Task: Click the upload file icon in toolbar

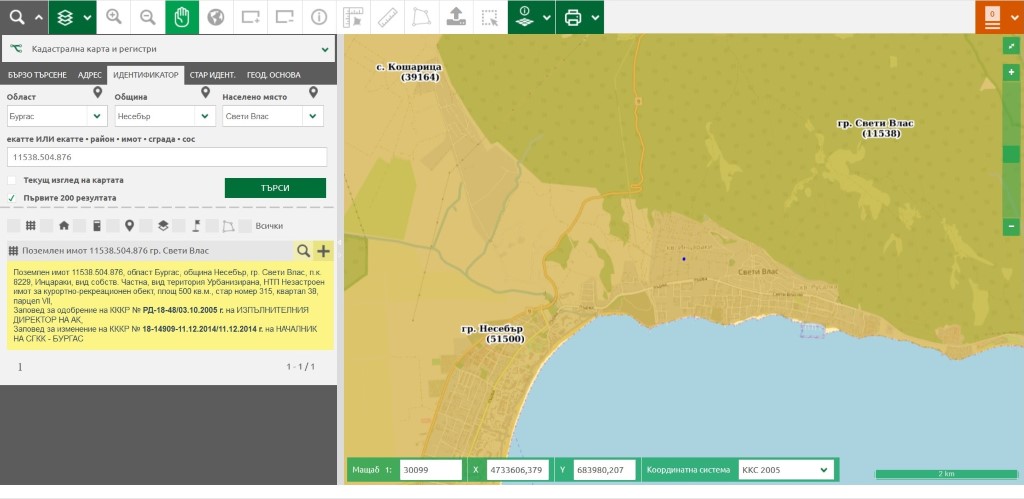Action: 455,17
